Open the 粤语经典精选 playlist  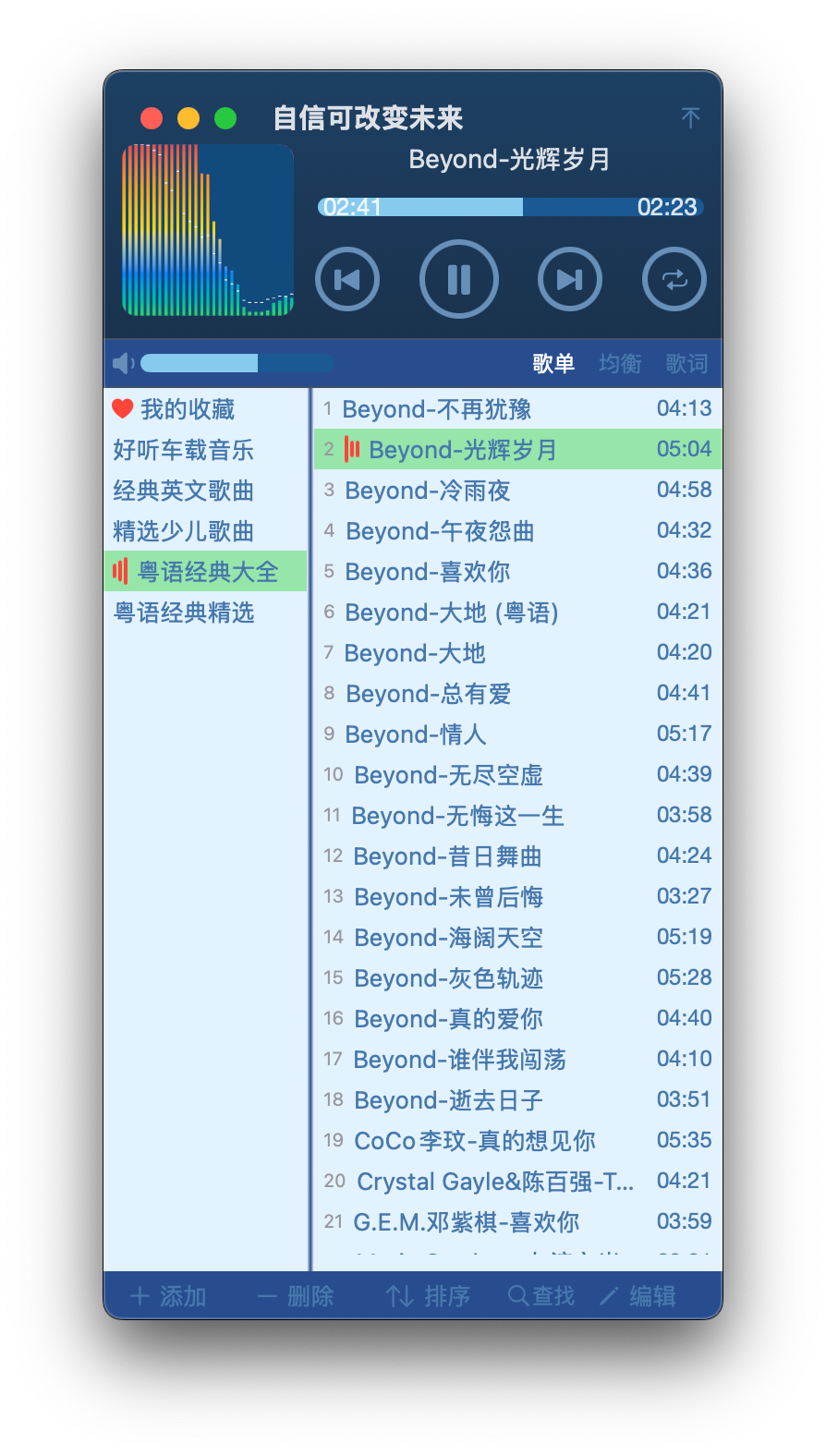pos(205,612)
